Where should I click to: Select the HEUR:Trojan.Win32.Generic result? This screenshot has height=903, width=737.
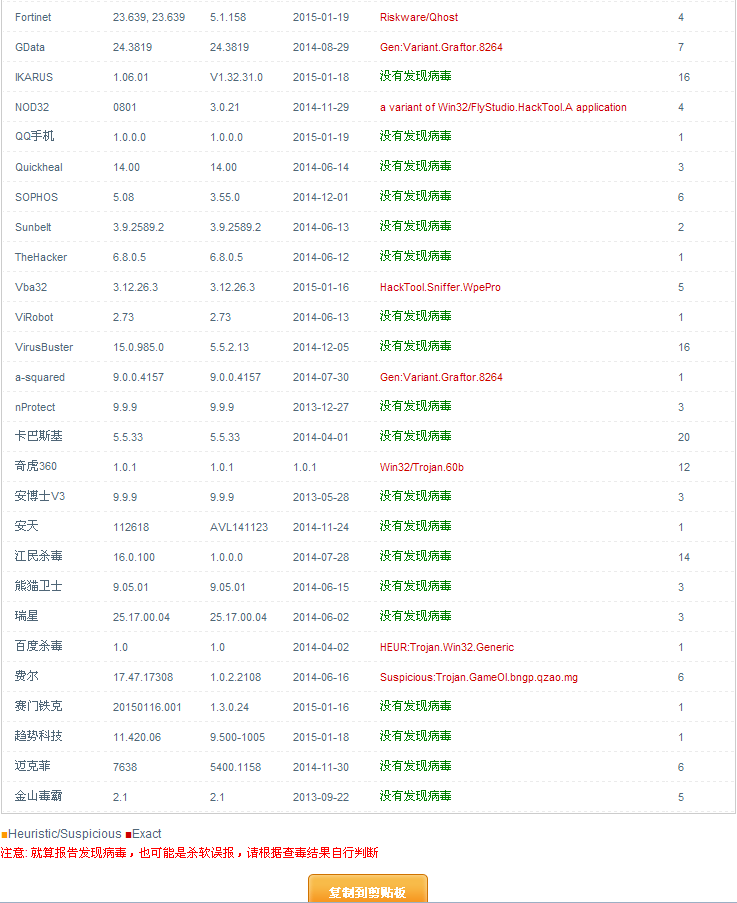[x=447, y=647]
